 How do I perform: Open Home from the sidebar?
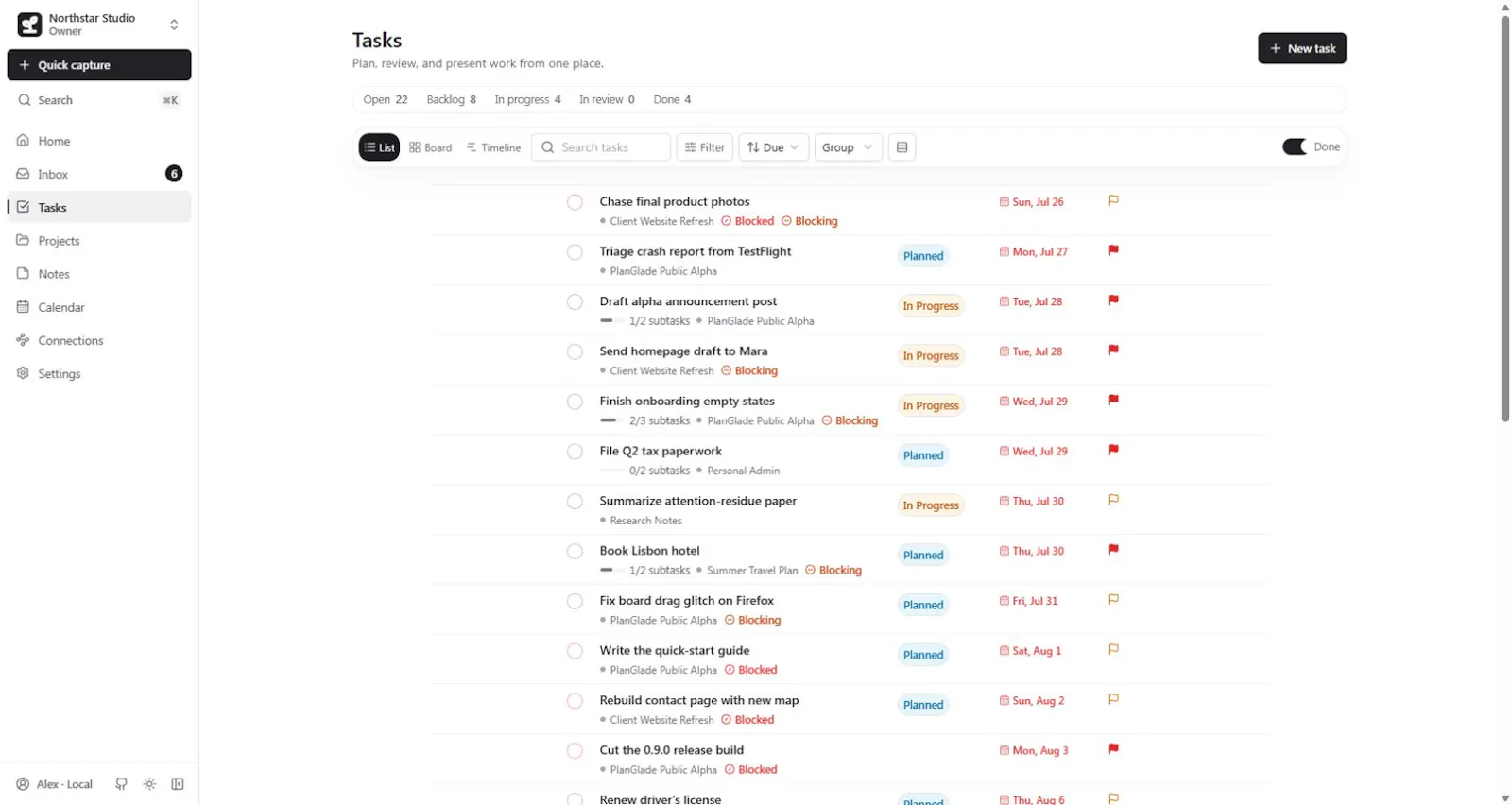[99, 141]
